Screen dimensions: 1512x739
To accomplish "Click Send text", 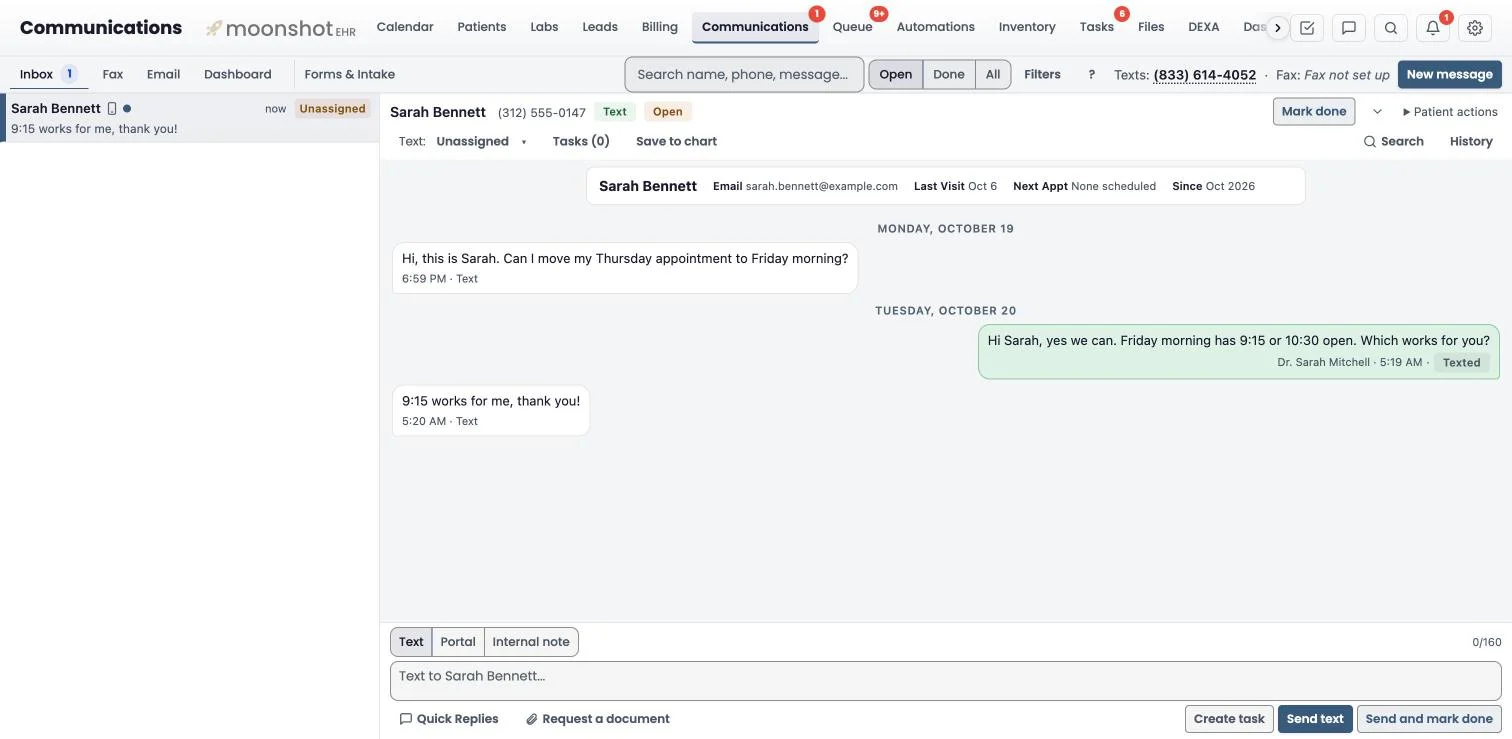I will click(x=1315, y=719).
